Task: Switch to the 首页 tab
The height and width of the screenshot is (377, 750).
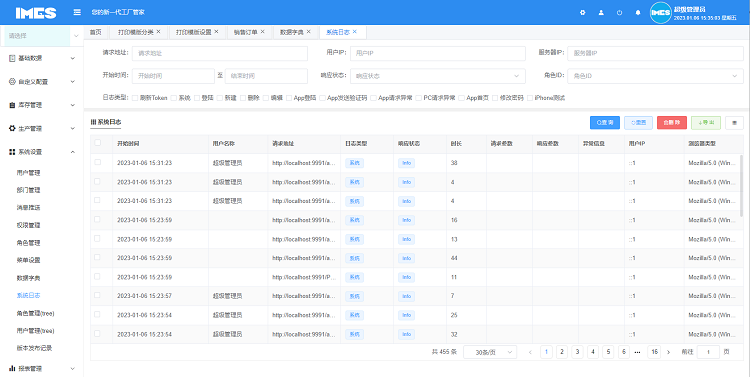Action: pyautogui.click(x=96, y=32)
